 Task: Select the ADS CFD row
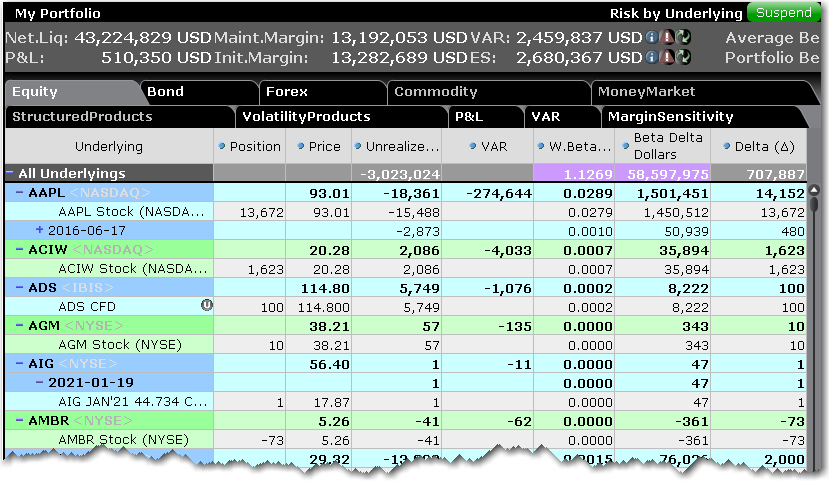[x=406, y=307]
